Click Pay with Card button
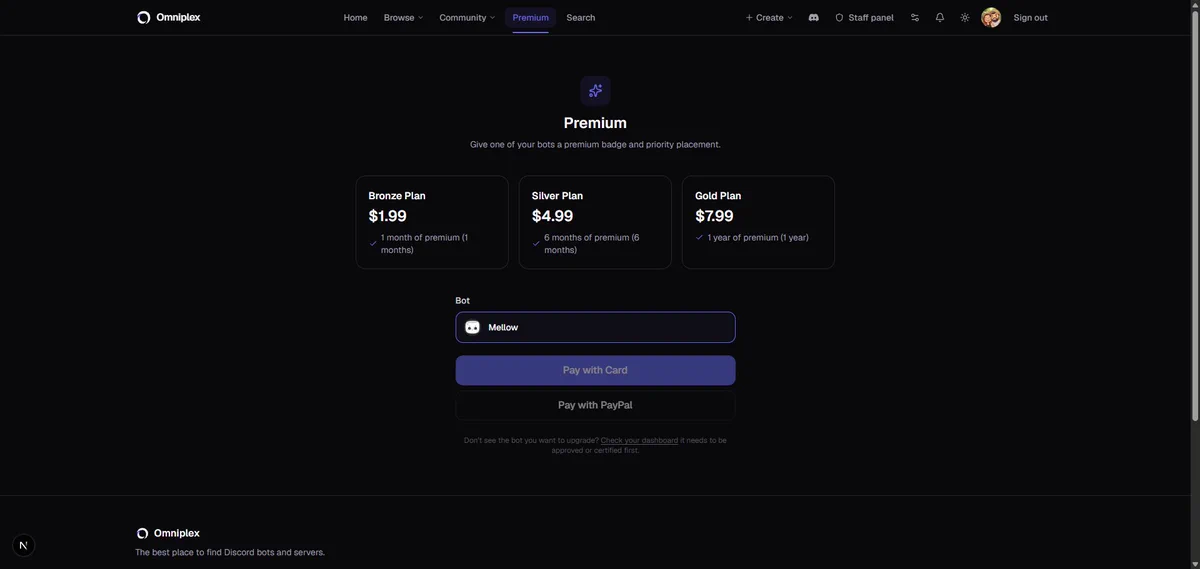The image size is (1200, 569). point(595,370)
